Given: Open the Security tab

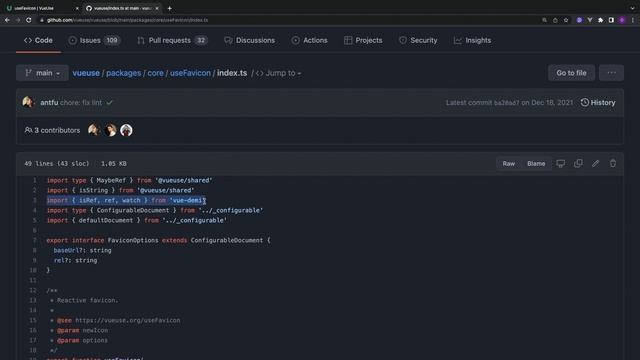Looking at the screenshot, I should [418, 40].
